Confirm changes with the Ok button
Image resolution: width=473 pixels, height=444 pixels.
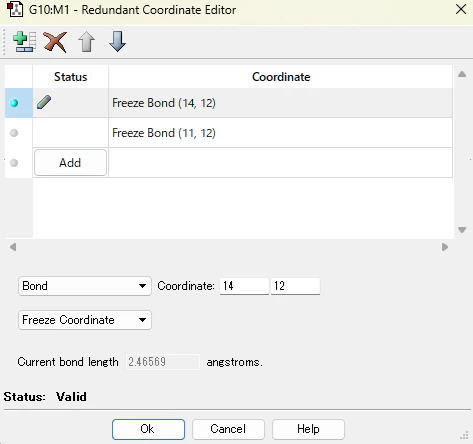[x=148, y=429]
